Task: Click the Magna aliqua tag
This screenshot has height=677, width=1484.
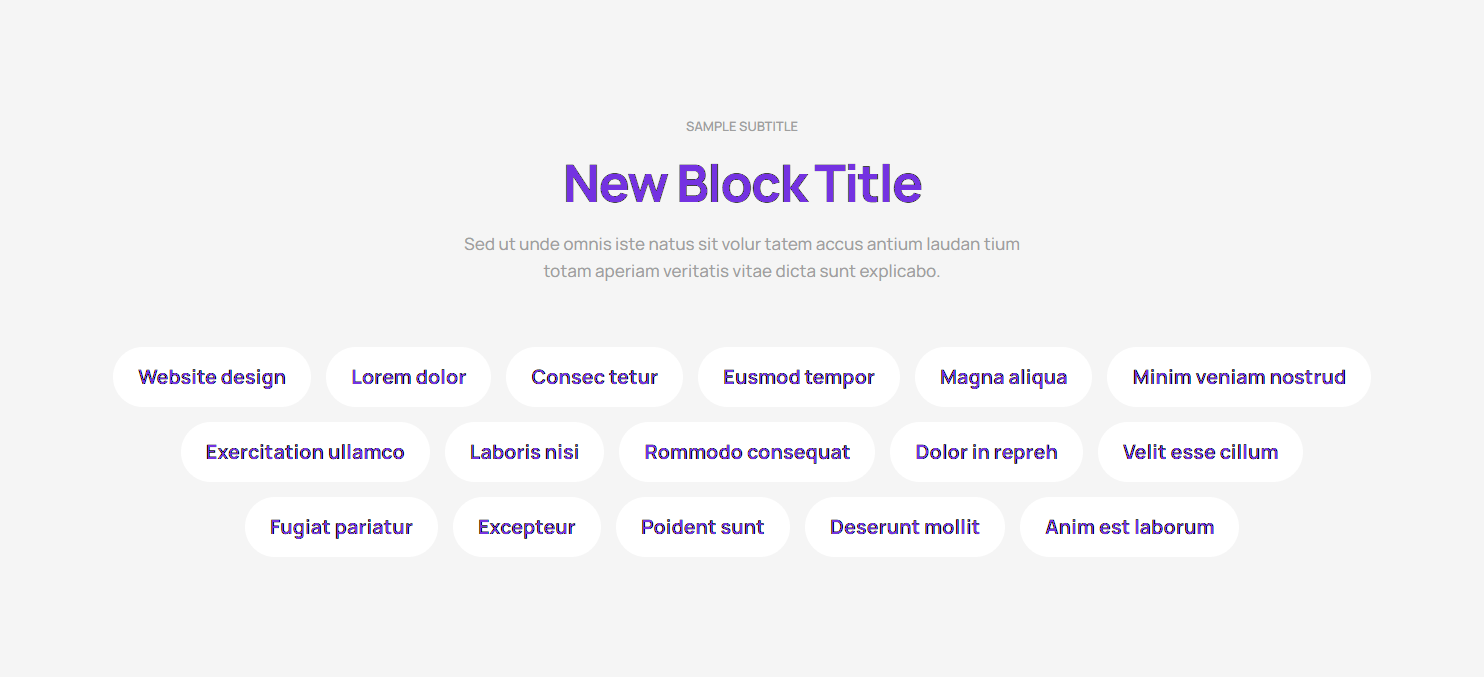Action: (x=1003, y=377)
